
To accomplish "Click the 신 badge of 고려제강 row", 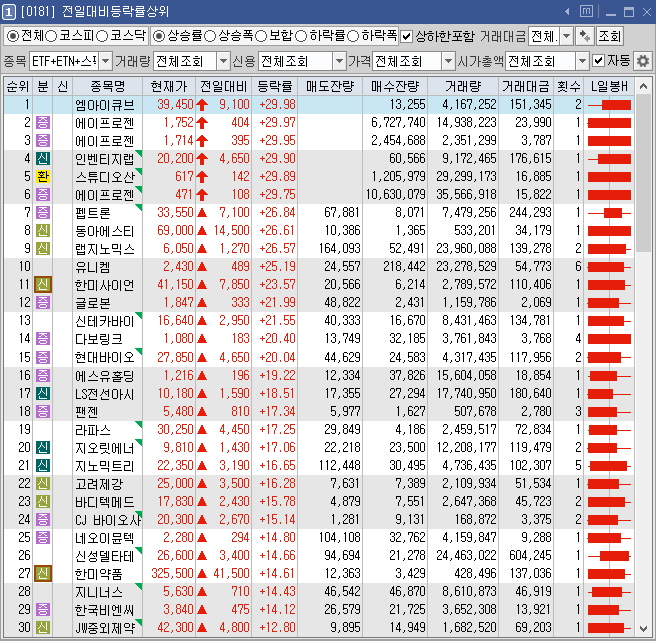I will click(43, 484).
